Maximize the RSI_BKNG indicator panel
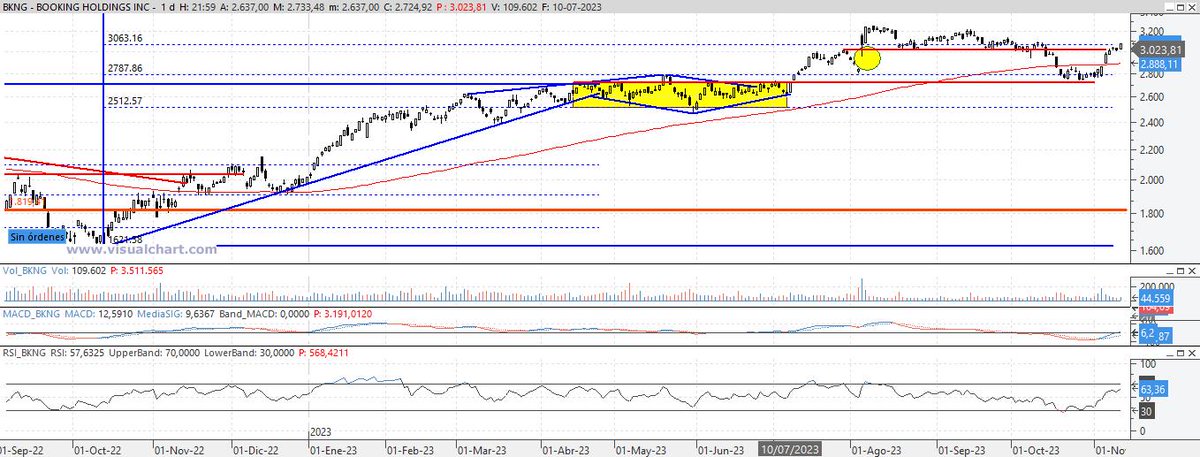The height and width of the screenshot is (457, 1200). tap(1180, 353)
